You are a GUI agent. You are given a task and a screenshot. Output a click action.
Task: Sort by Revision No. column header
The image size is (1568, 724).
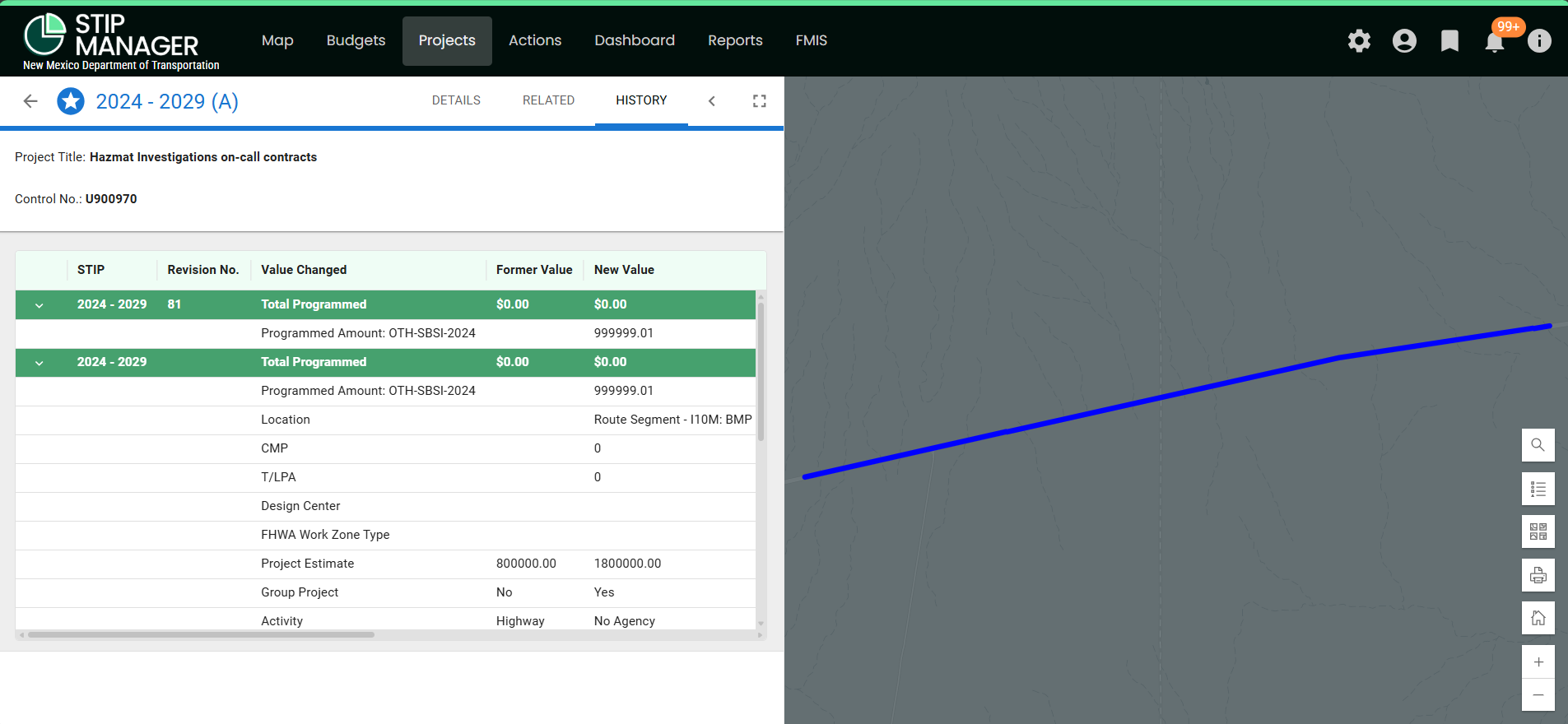point(203,270)
